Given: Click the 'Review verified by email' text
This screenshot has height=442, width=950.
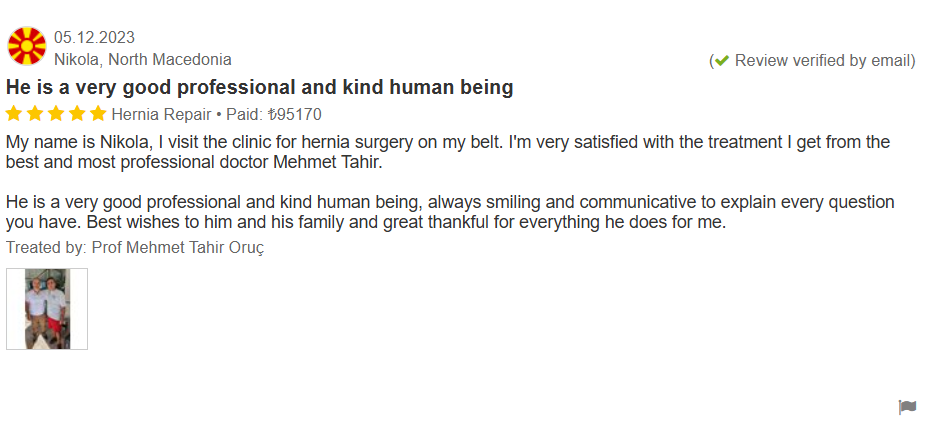Looking at the screenshot, I should coord(823,60).
